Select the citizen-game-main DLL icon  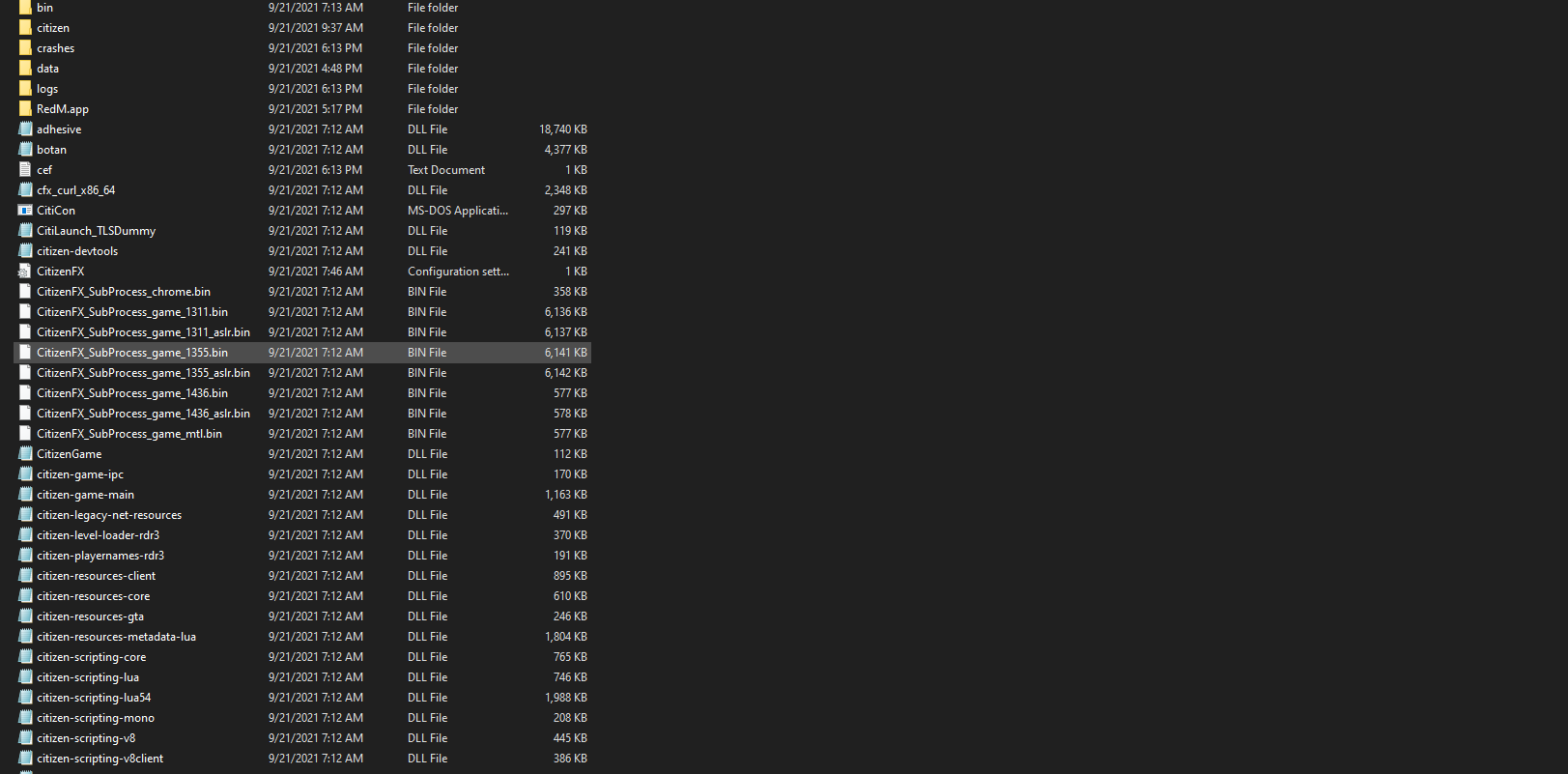25,494
